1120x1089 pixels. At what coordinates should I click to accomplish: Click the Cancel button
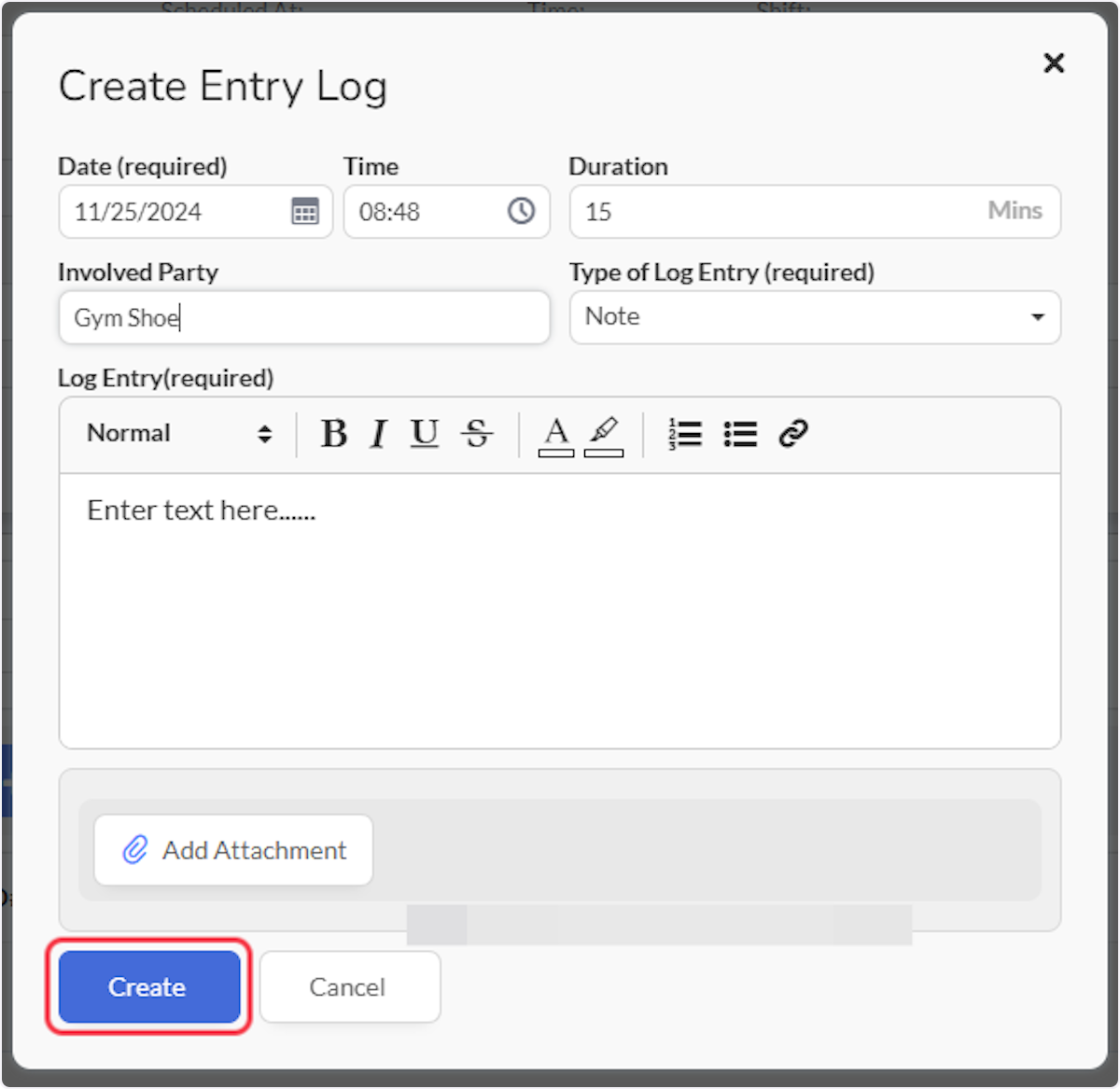(349, 986)
